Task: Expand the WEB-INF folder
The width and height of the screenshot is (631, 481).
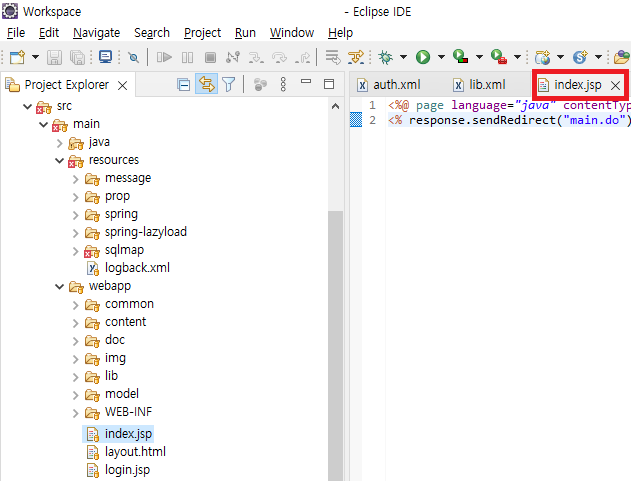Action: tap(76, 412)
